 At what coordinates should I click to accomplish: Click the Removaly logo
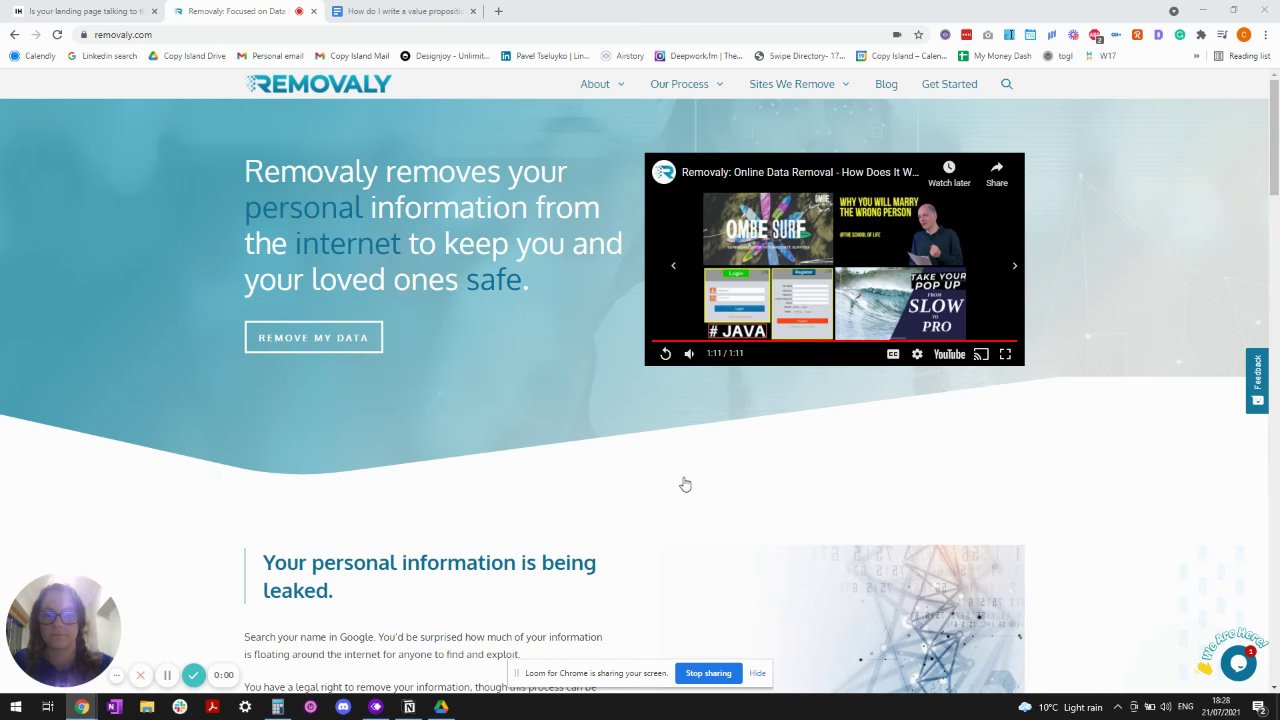pos(319,84)
